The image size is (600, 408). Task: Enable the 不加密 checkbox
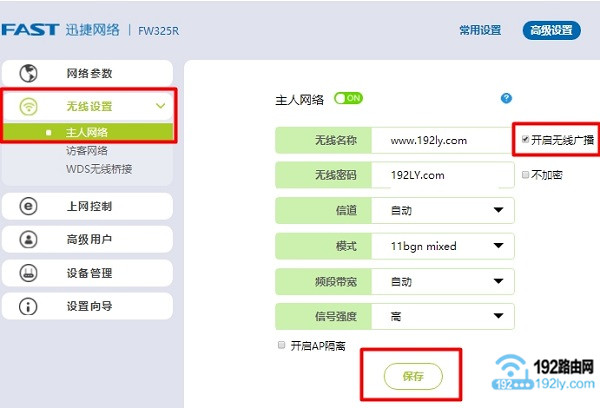[x=525, y=175]
